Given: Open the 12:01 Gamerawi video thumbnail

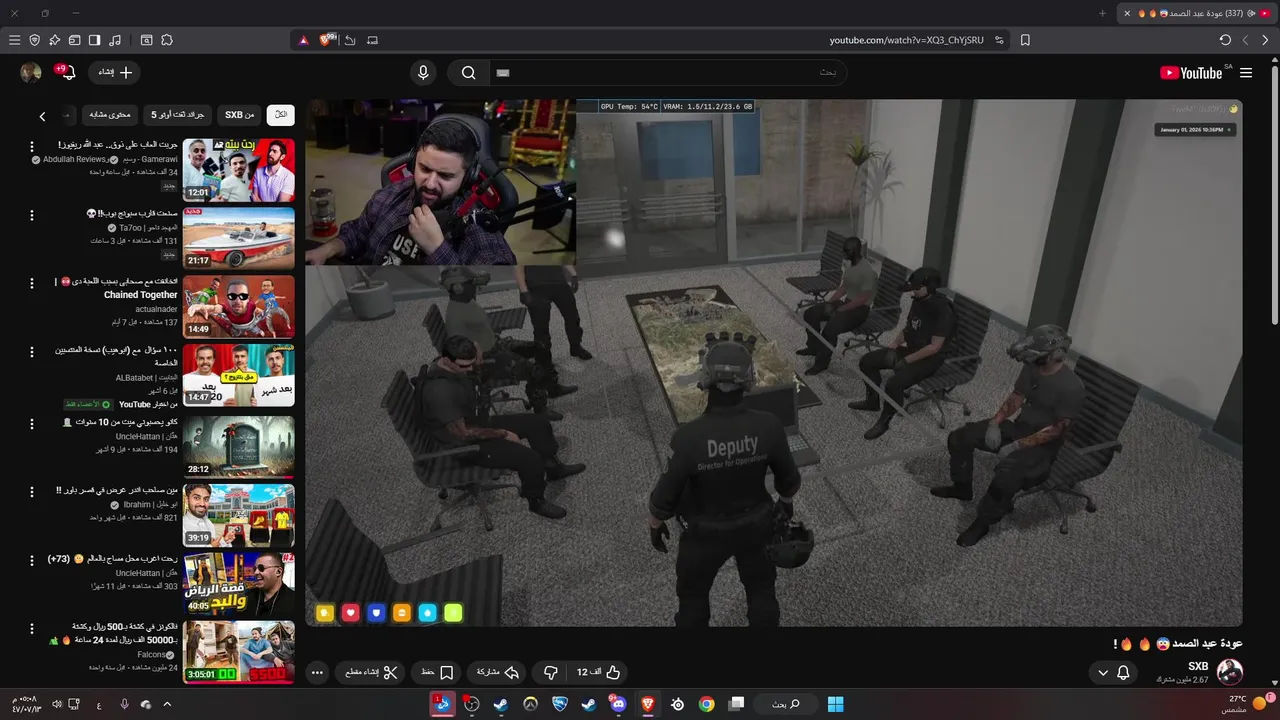Looking at the screenshot, I should [x=239, y=170].
